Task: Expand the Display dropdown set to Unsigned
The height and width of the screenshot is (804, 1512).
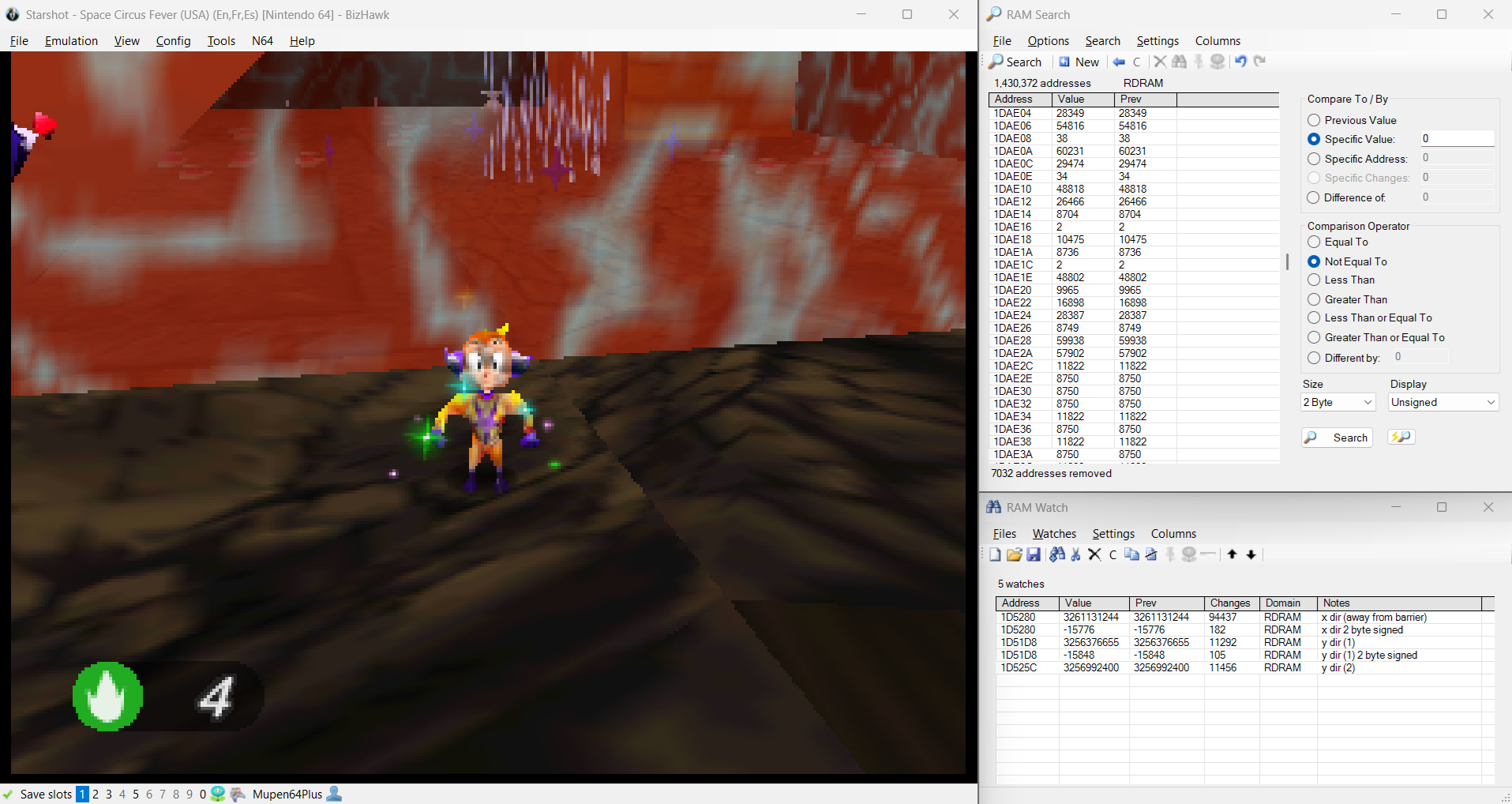Action: point(1443,403)
